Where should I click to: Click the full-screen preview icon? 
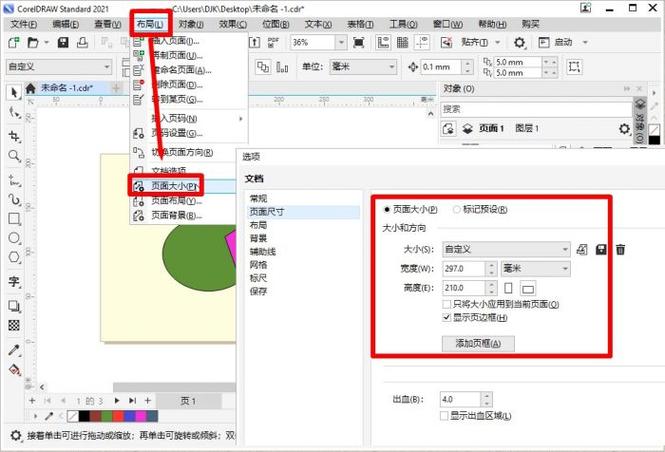(359, 42)
